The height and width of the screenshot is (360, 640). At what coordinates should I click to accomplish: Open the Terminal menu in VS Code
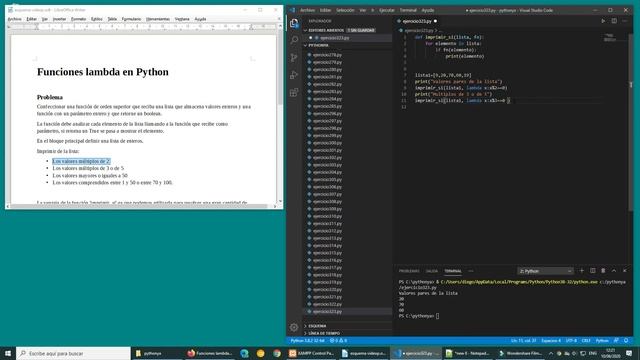408,10
